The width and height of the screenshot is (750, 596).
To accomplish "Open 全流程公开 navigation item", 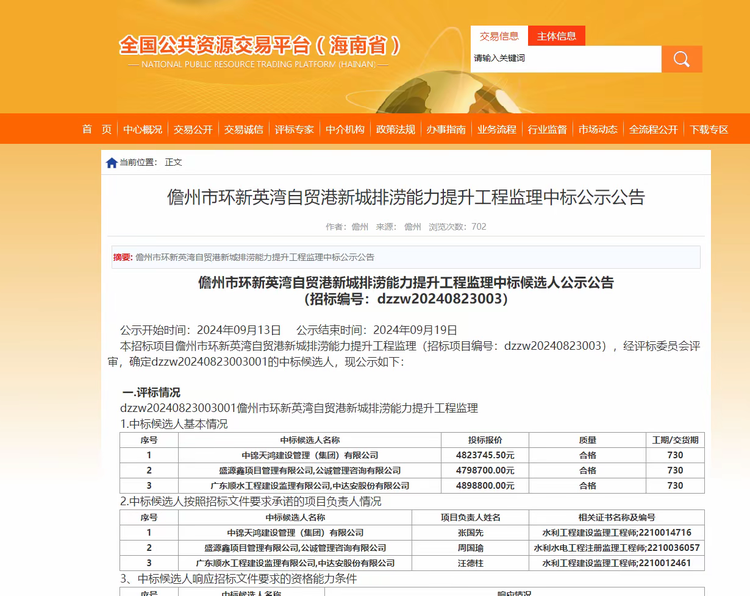I will click(x=653, y=129).
